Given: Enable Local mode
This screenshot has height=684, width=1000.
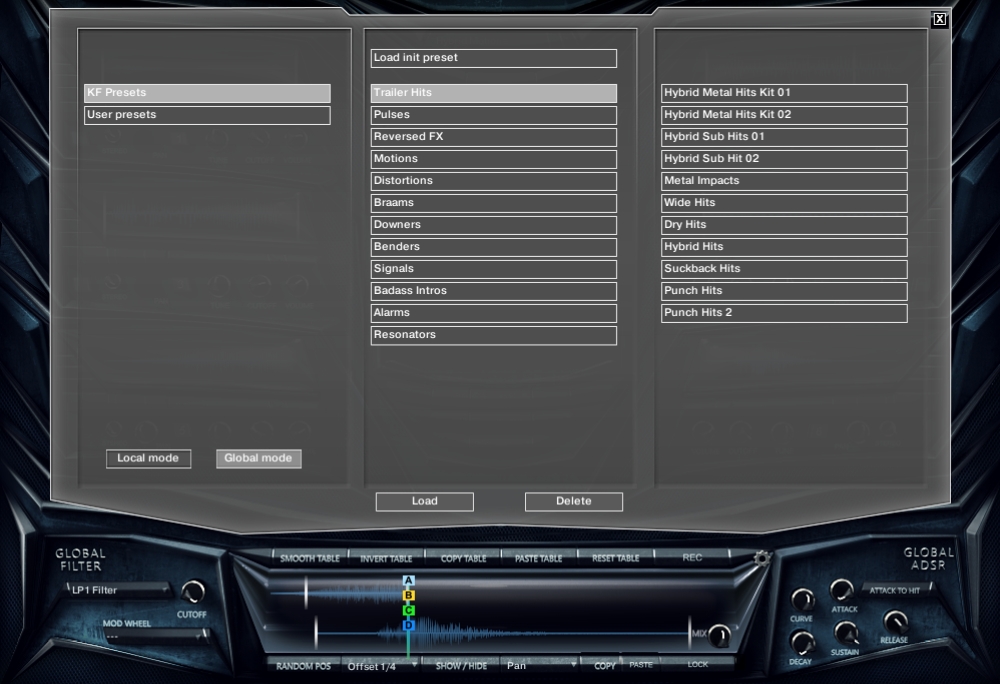Looking at the screenshot, I should (x=148, y=459).
